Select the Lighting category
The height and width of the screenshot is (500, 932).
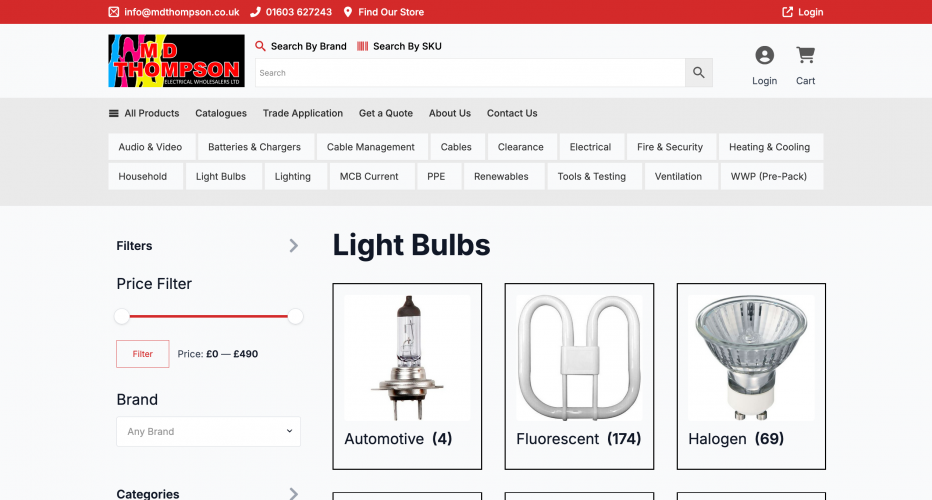tap(294, 177)
